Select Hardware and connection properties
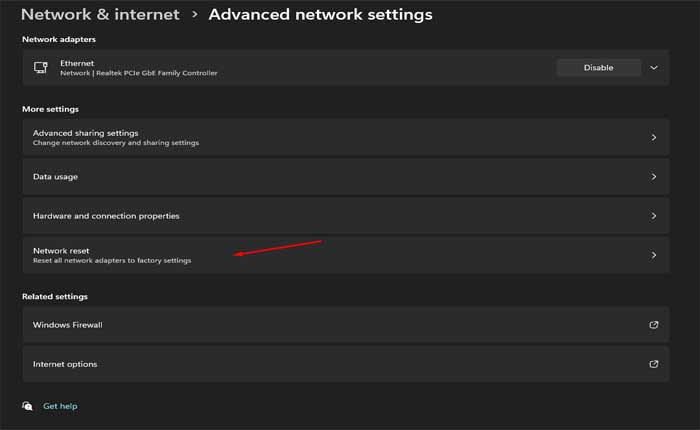Image resolution: width=700 pixels, height=430 pixels. [x=106, y=216]
